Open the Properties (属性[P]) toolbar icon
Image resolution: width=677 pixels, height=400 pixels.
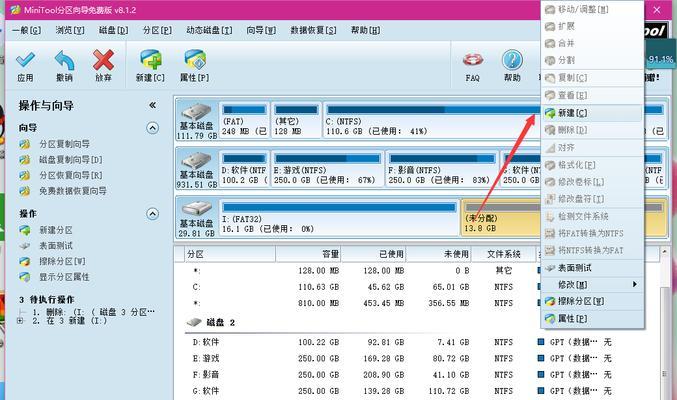[x=195, y=60]
